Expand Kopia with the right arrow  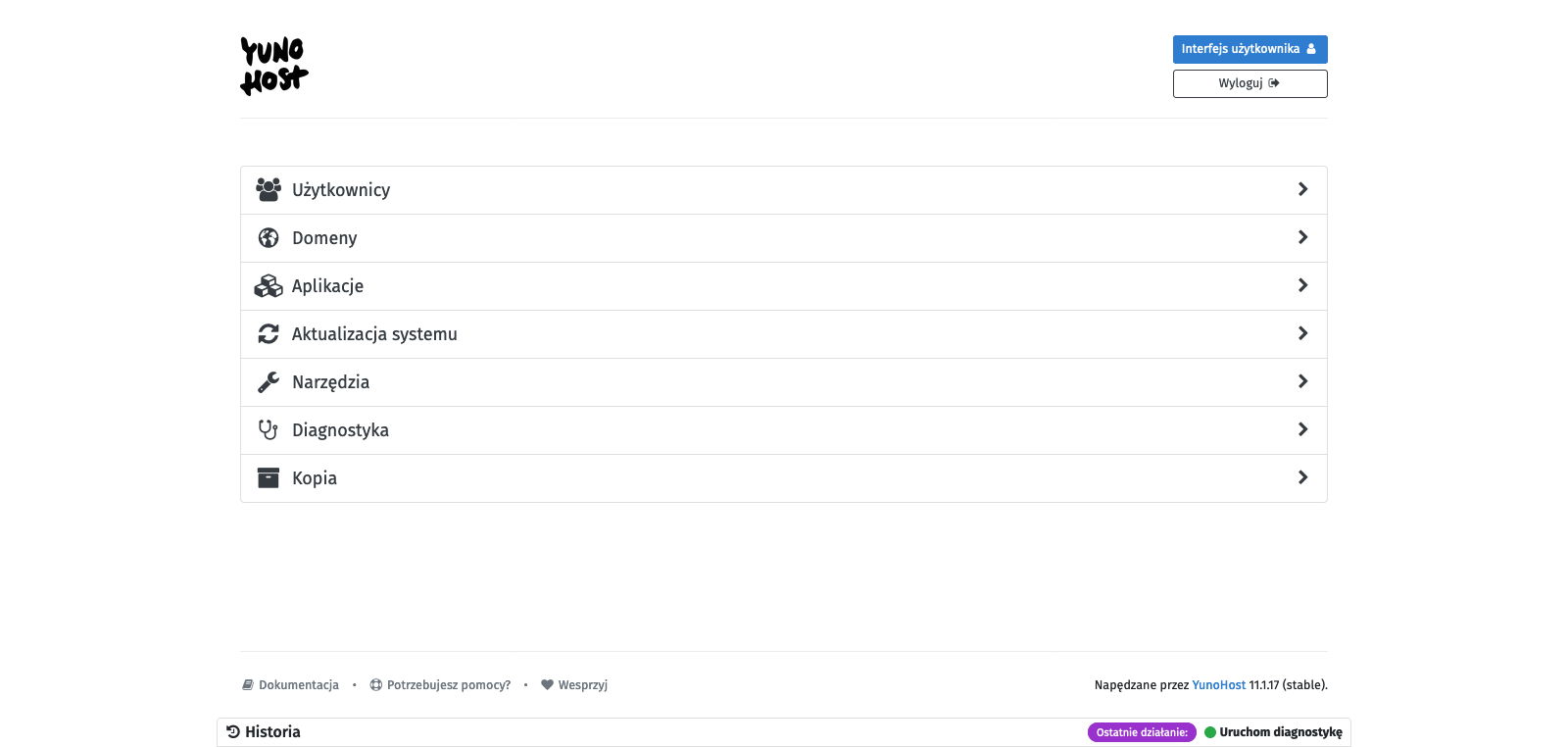click(1302, 478)
